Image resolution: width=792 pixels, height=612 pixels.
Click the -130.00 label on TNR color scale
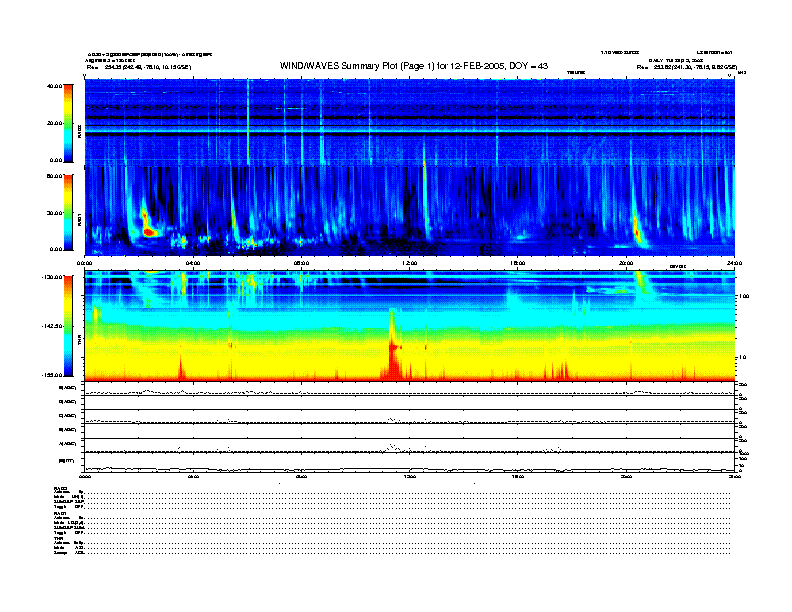(x=52, y=277)
